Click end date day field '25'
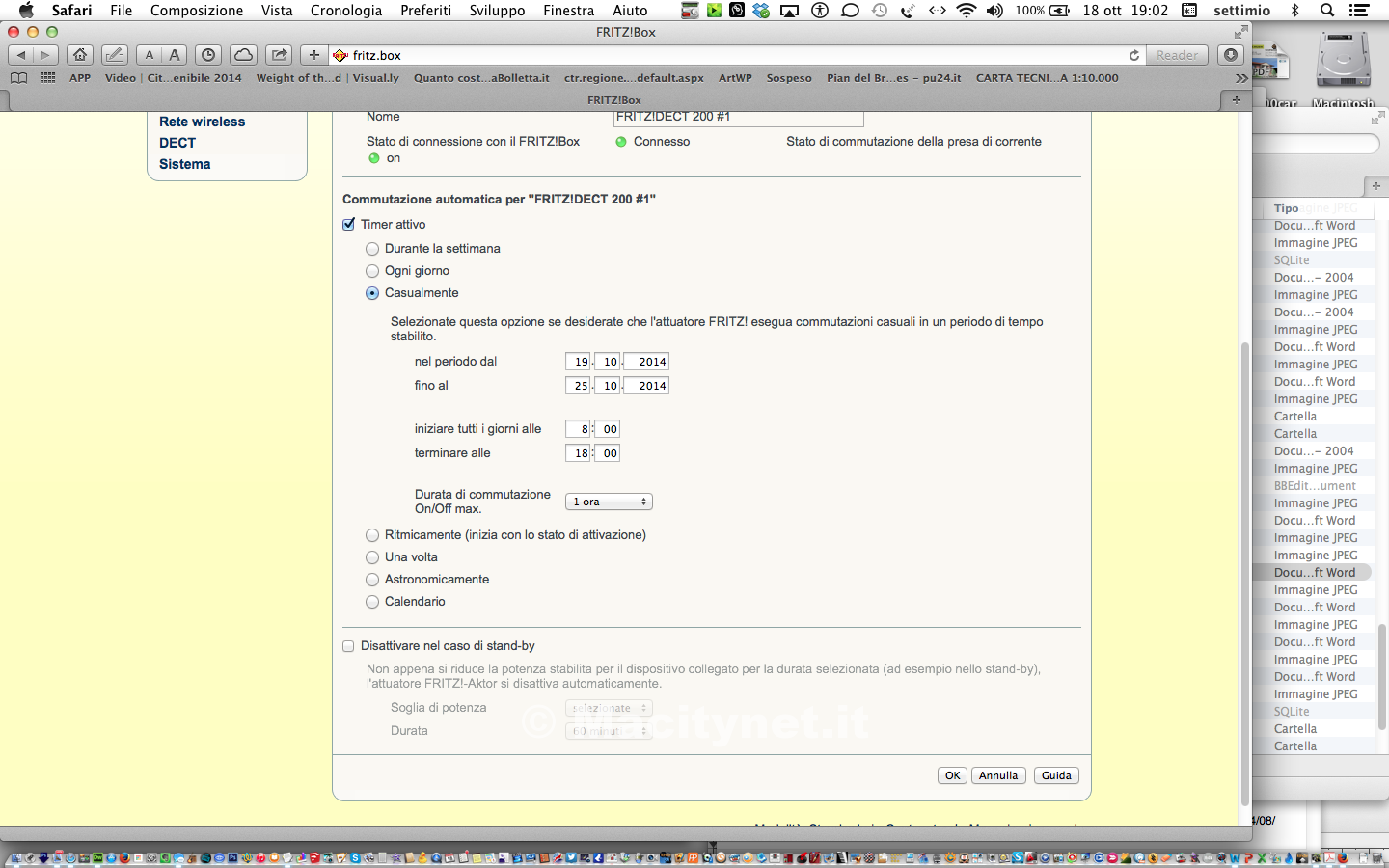 [x=579, y=386]
